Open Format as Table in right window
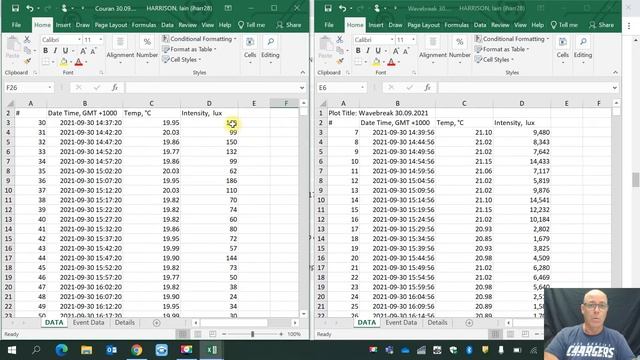Screen dimensions: 640x360 pyautogui.click(x=502, y=49)
